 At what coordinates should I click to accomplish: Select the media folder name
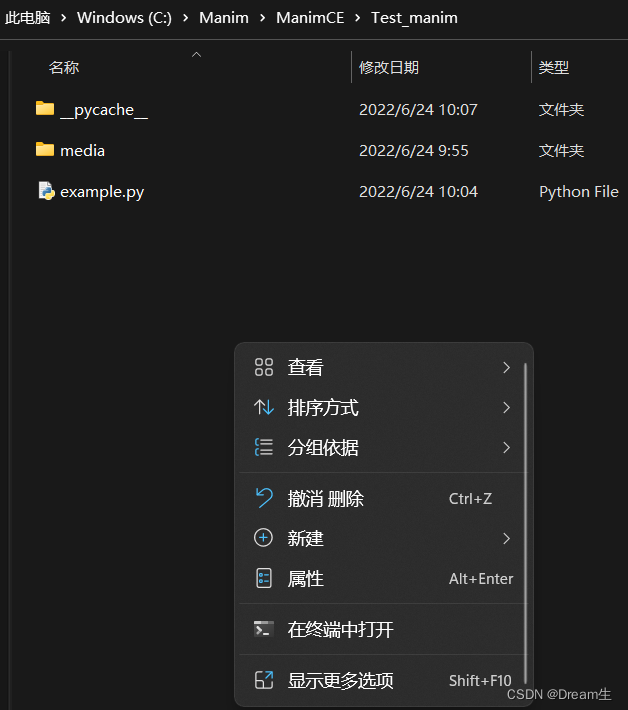(82, 150)
